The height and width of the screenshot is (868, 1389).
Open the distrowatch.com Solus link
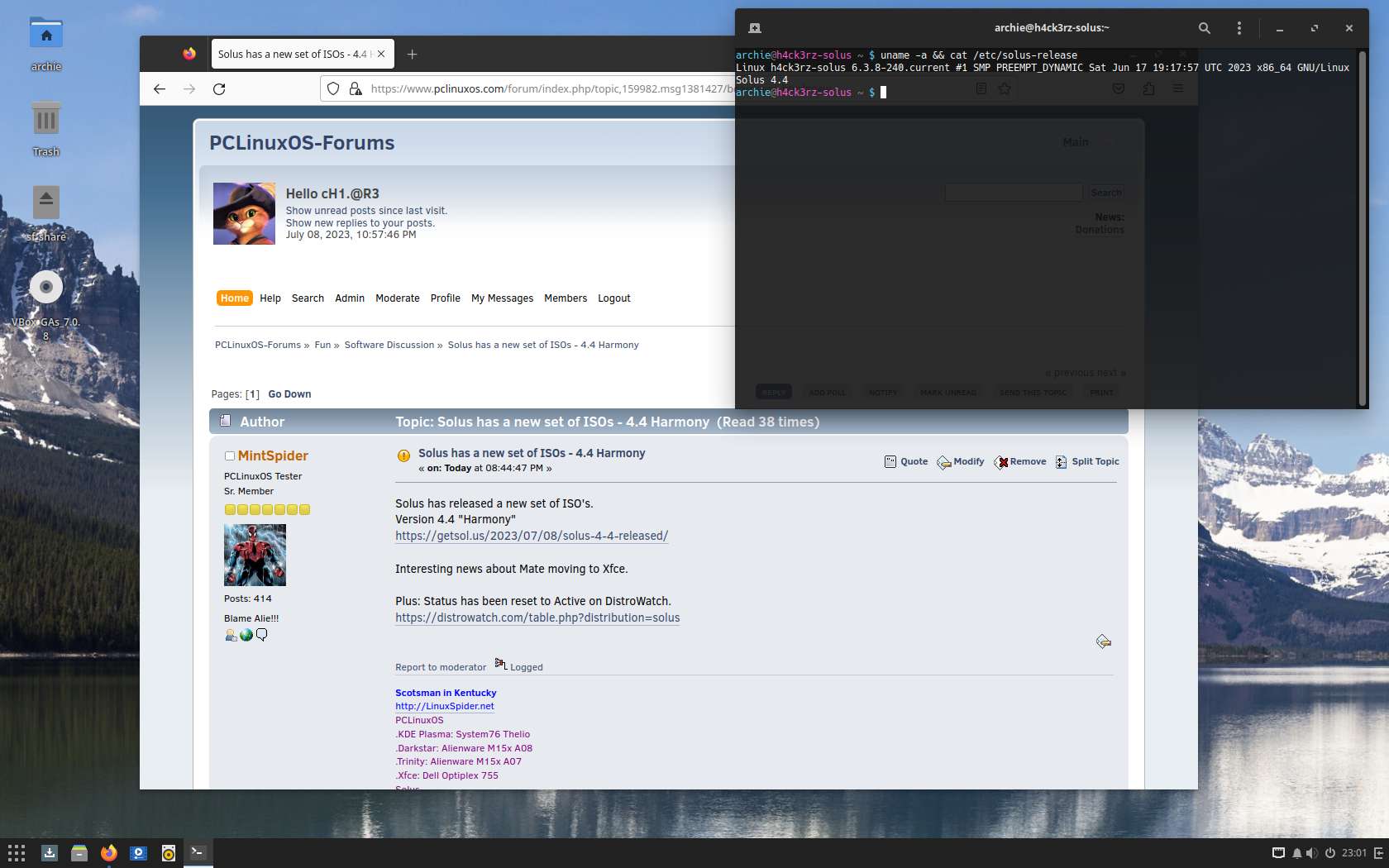[x=537, y=618]
